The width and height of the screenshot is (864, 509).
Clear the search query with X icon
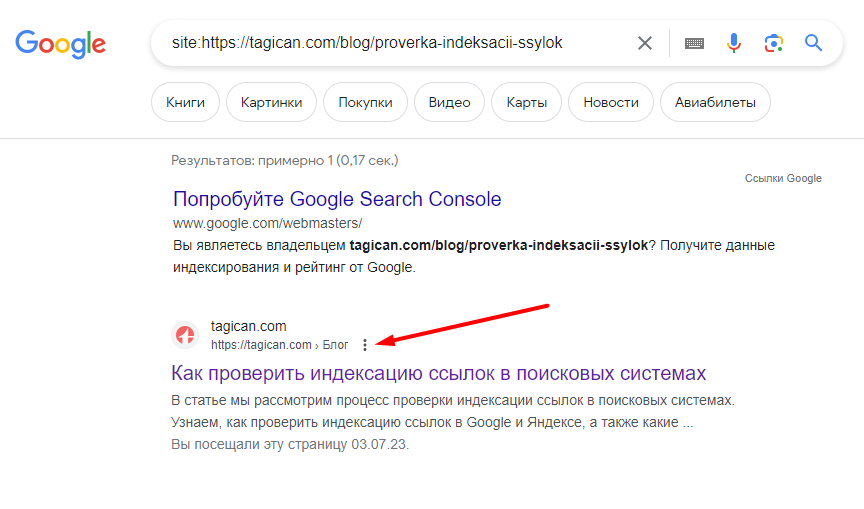tap(645, 43)
